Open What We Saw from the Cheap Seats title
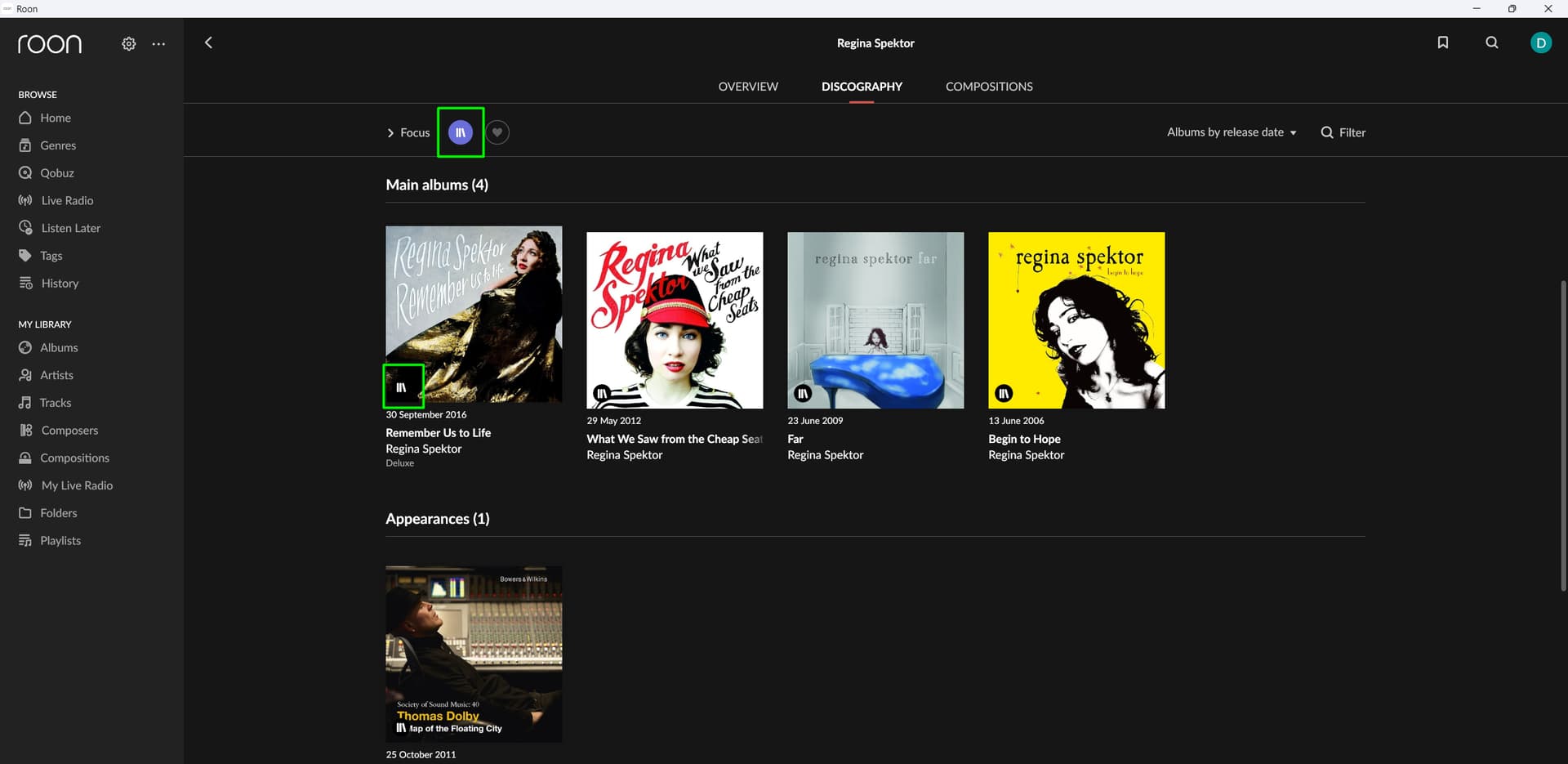Image resolution: width=1568 pixels, height=764 pixels. tap(675, 440)
